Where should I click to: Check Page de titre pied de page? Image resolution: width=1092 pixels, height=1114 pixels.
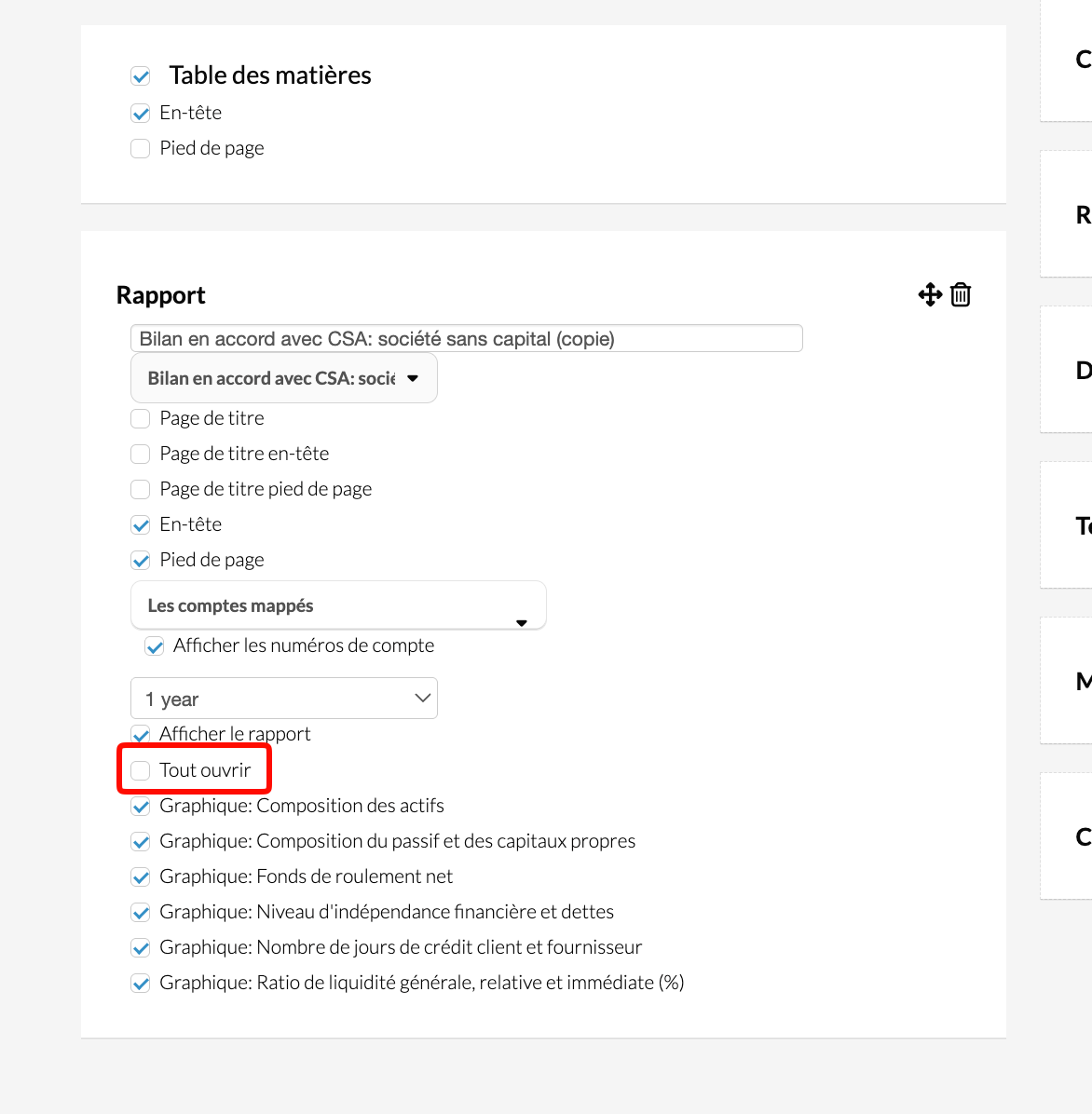[141, 490]
